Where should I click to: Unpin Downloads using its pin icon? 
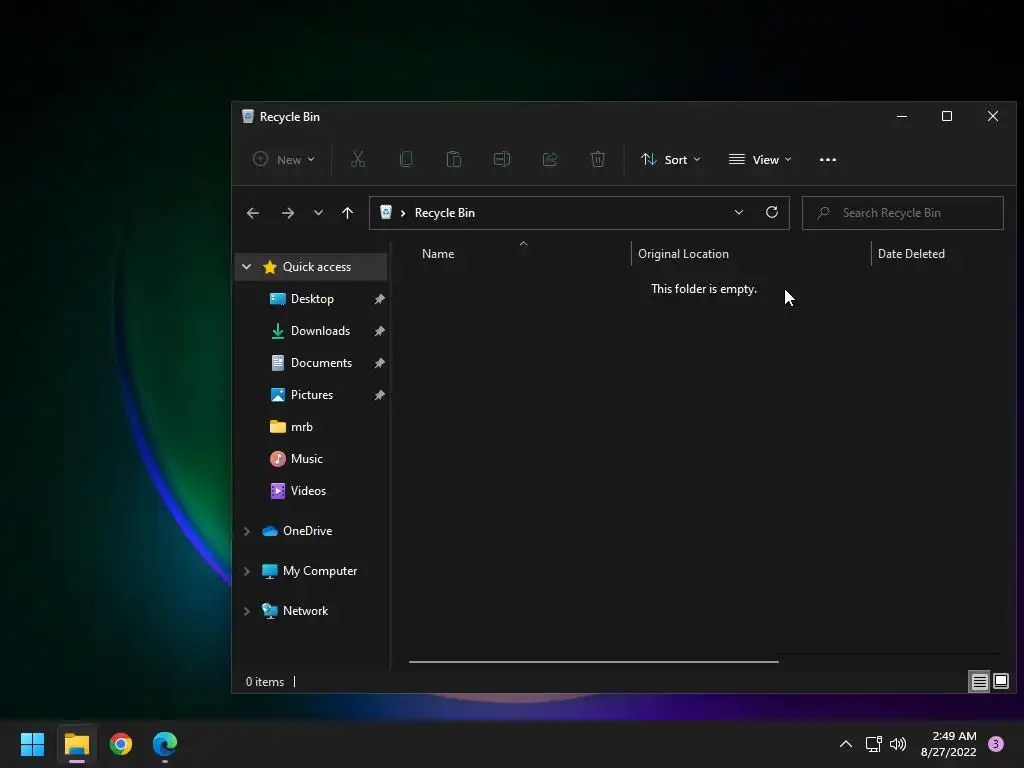379,331
